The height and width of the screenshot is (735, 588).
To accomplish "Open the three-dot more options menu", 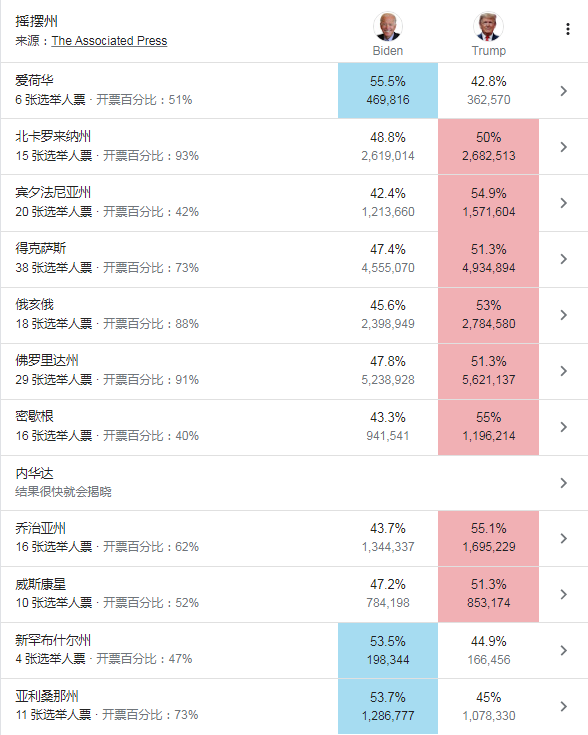I will pyautogui.click(x=567, y=29).
